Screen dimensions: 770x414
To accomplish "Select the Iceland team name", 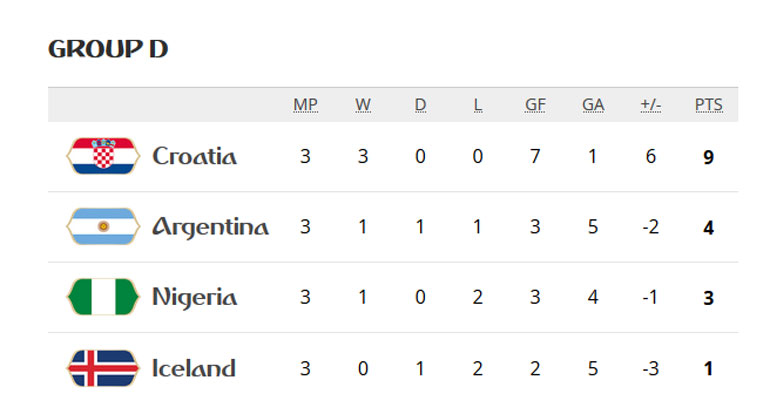I will click(x=193, y=368).
